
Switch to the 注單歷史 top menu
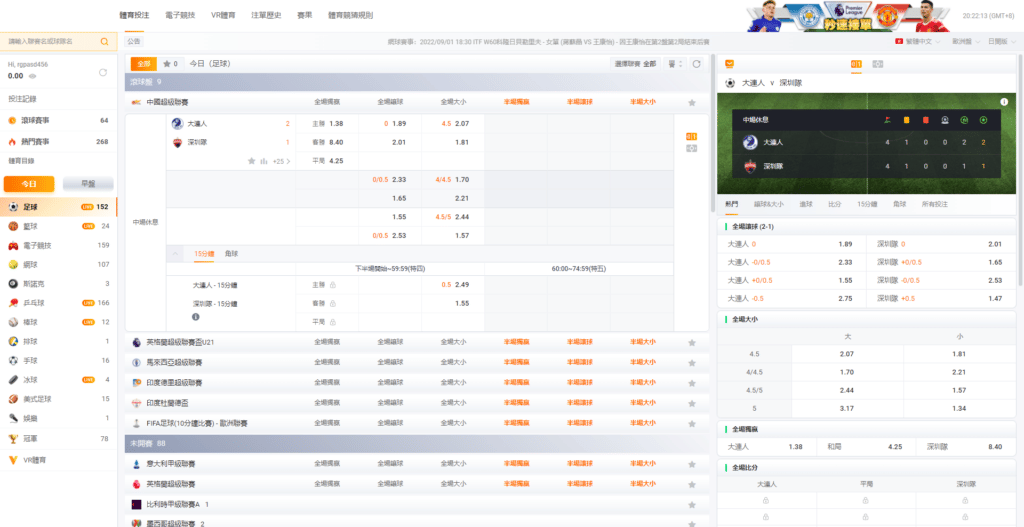click(265, 16)
